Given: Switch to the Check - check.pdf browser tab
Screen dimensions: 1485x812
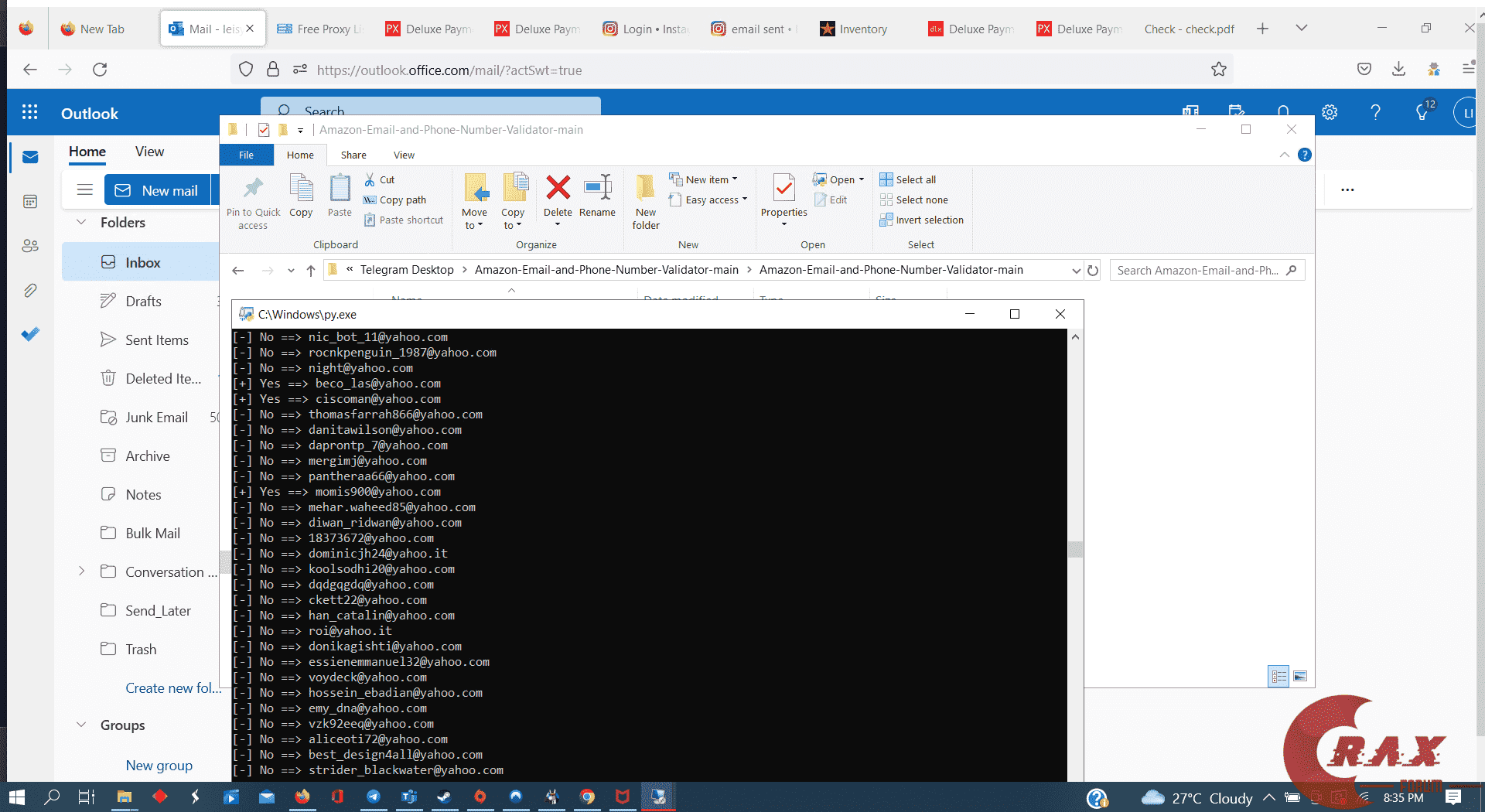Looking at the screenshot, I should (x=1189, y=29).
